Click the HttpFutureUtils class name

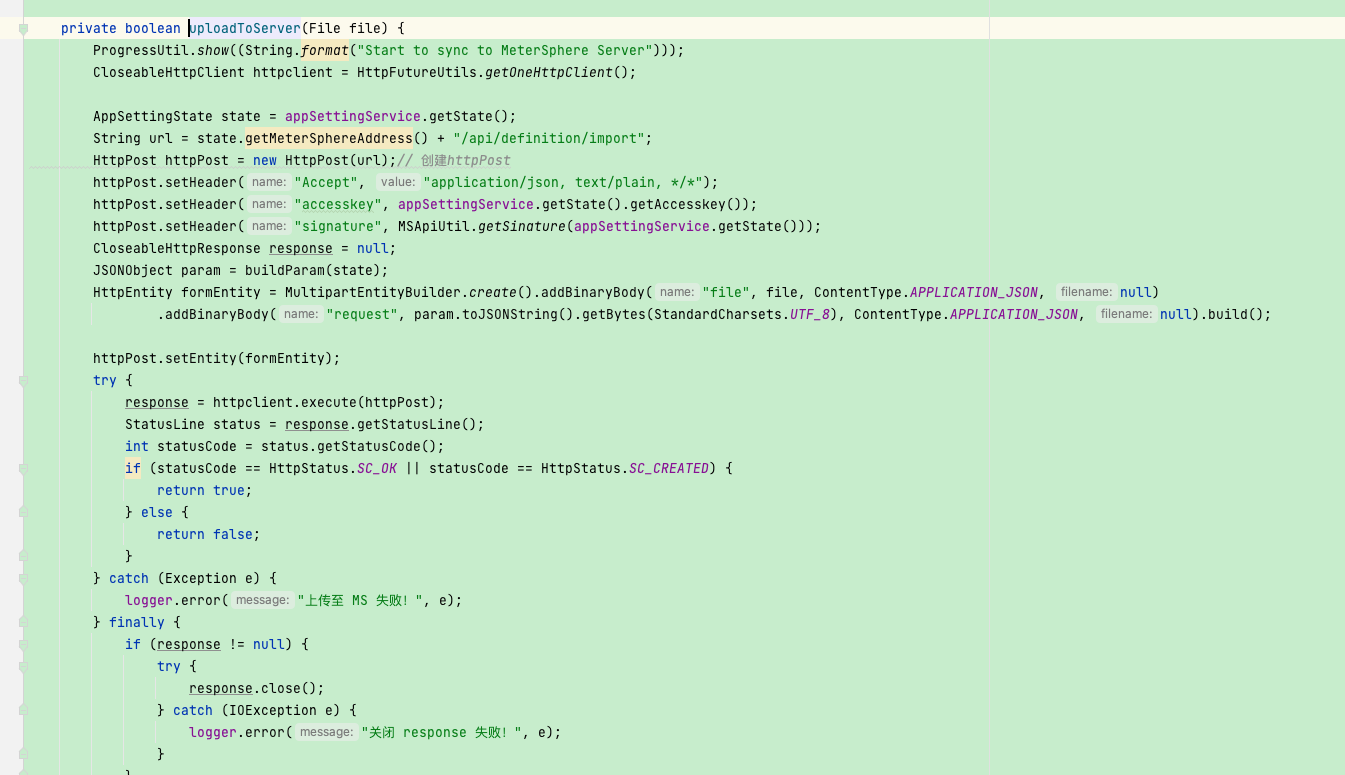(417, 72)
